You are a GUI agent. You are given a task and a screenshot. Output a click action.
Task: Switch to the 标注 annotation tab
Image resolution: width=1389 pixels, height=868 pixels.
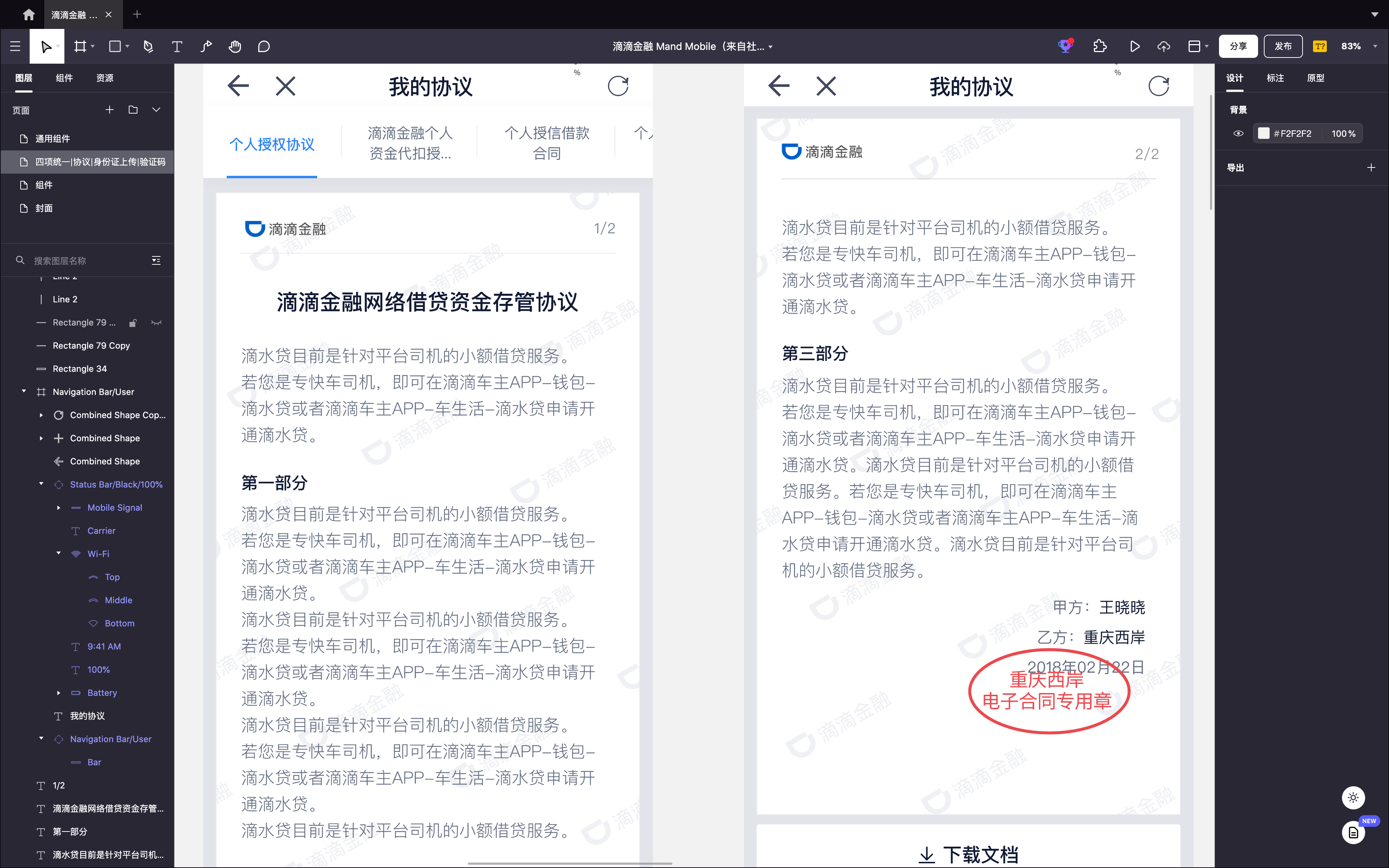[x=1275, y=78]
